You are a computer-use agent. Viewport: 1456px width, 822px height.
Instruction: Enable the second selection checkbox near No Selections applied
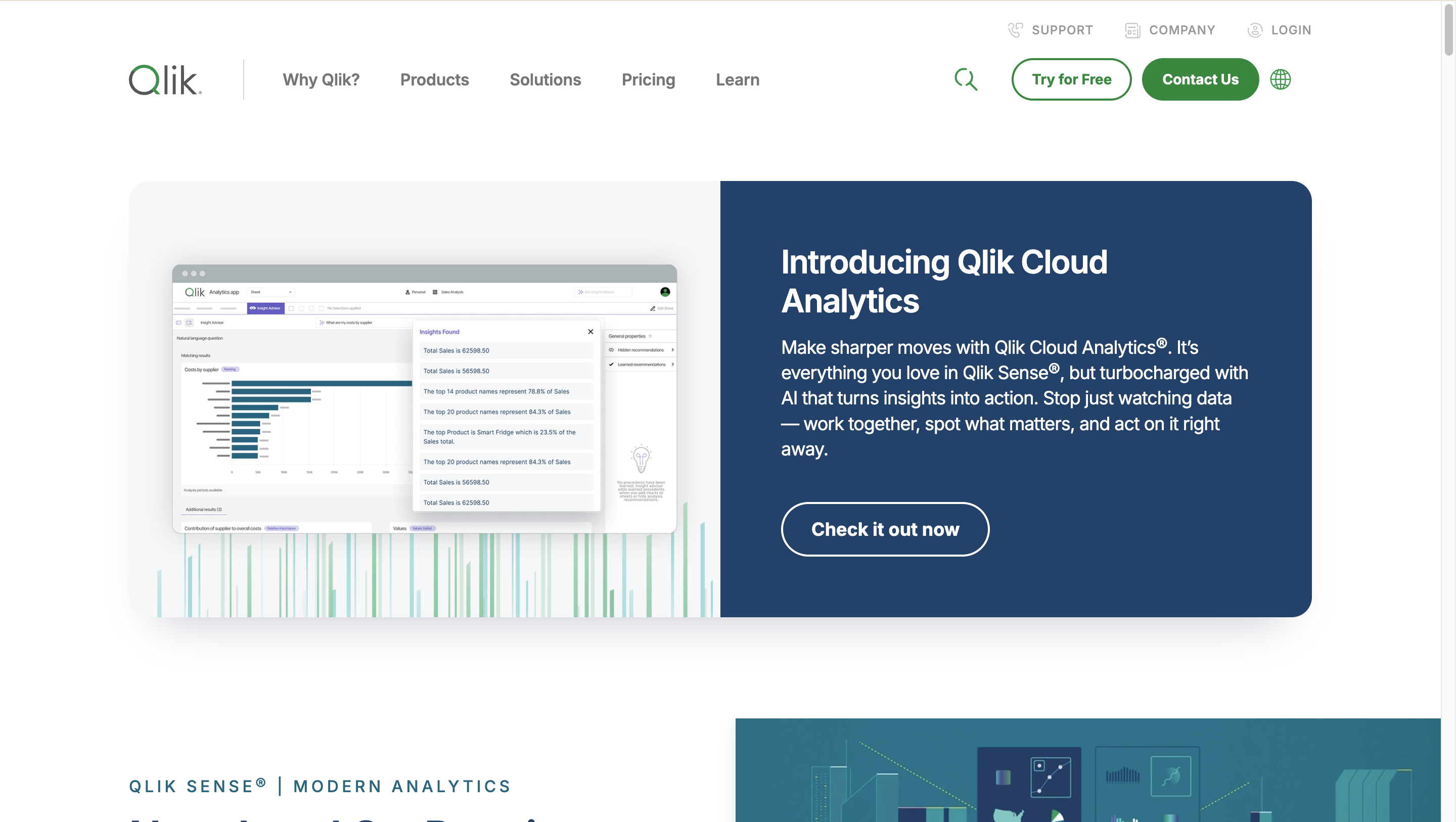click(x=302, y=308)
